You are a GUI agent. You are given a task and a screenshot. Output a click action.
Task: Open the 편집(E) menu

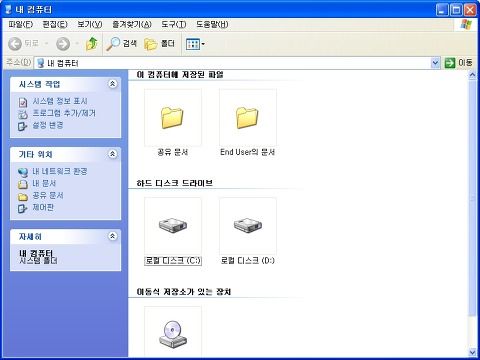(x=55, y=24)
